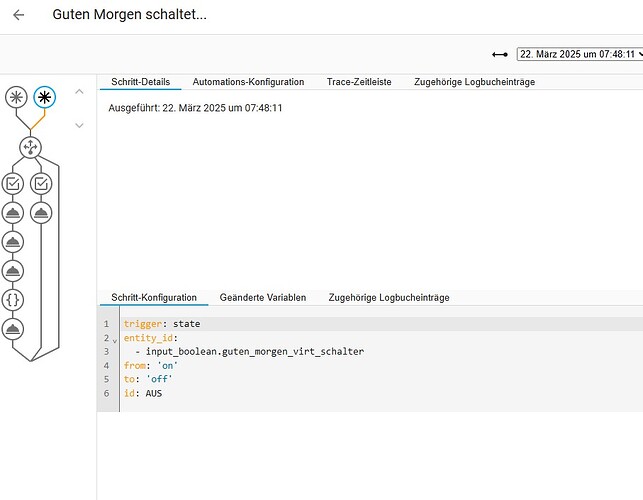Select the choose branch node
Screen dimensions: 643x500
(x=30, y=147)
